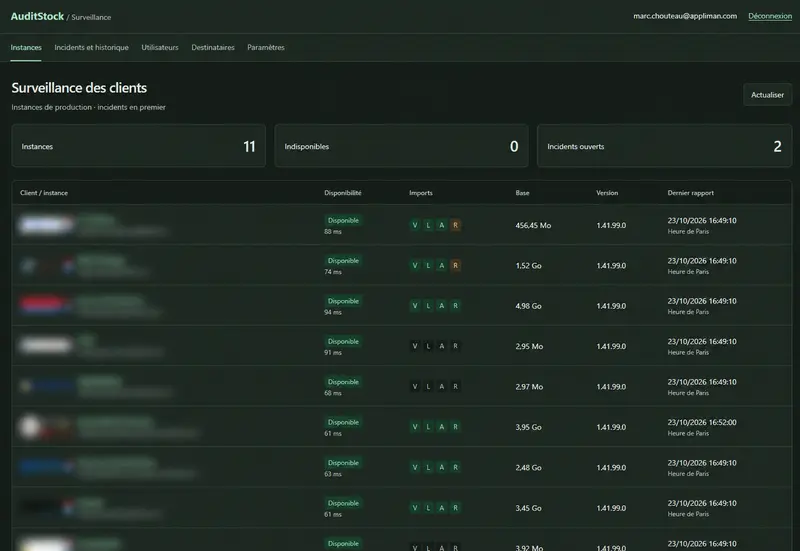The width and height of the screenshot is (800, 551).
Task: Click the marc.chouteau@appliman.com account email
Action: click(x=685, y=16)
